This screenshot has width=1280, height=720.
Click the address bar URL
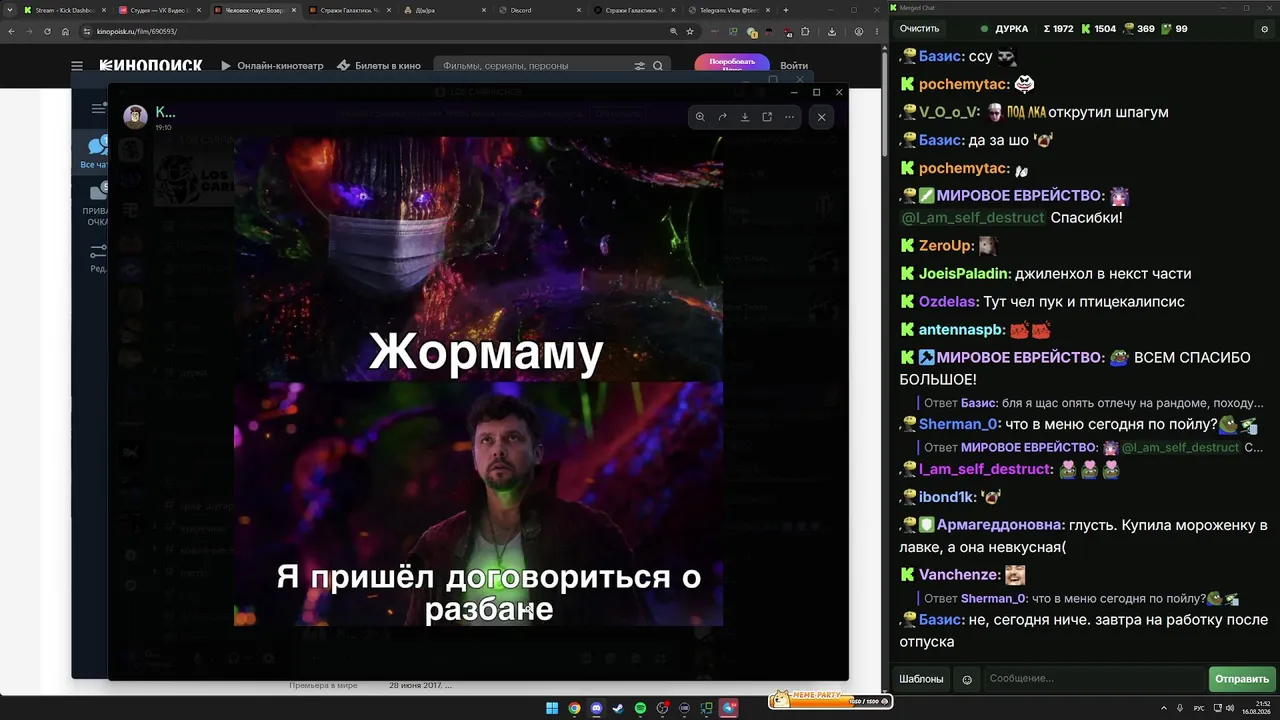click(137, 31)
